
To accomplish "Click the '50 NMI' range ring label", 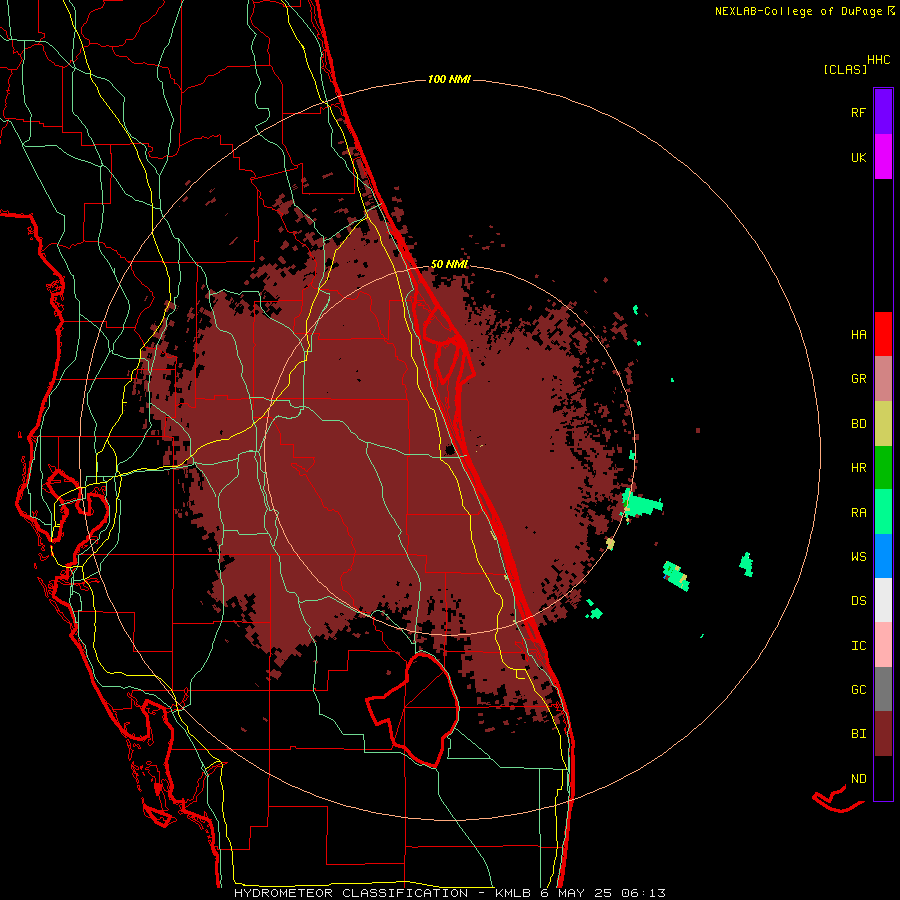I will coord(449,264).
